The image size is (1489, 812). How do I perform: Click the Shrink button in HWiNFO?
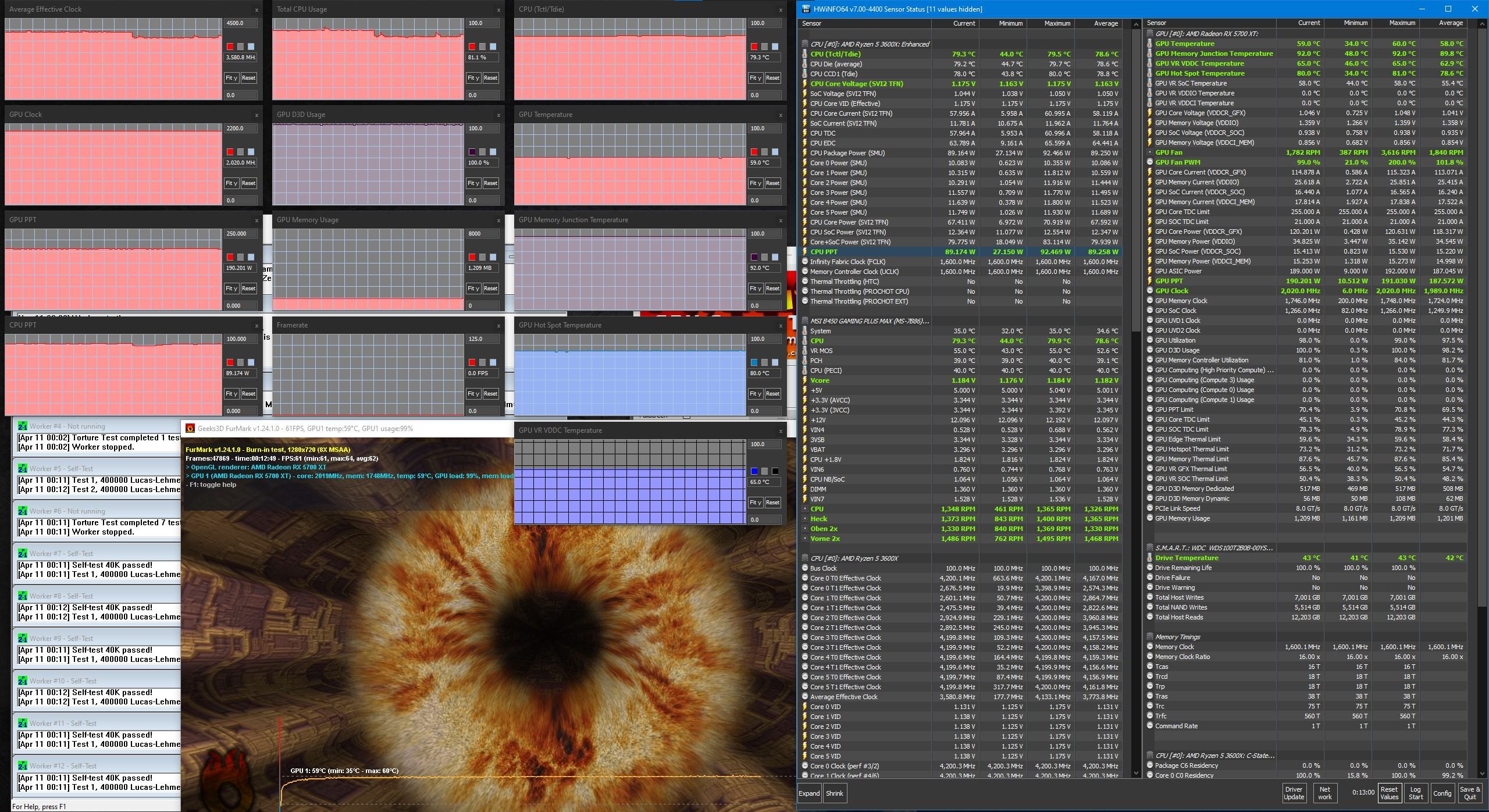[835, 793]
